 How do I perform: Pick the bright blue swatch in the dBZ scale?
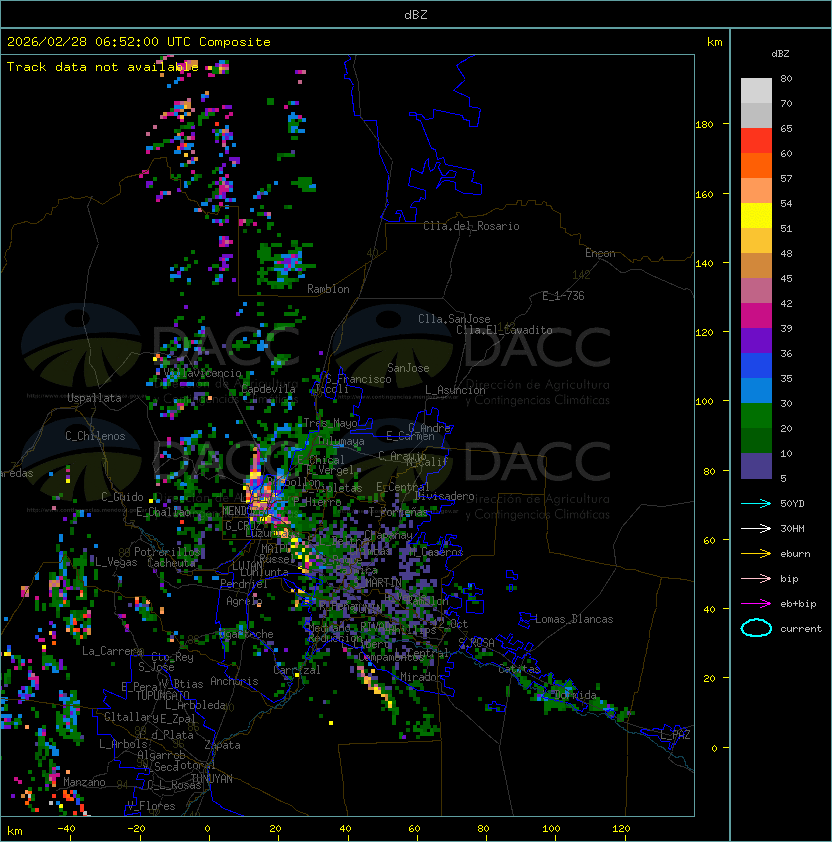pyautogui.click(x=756, y=366)
